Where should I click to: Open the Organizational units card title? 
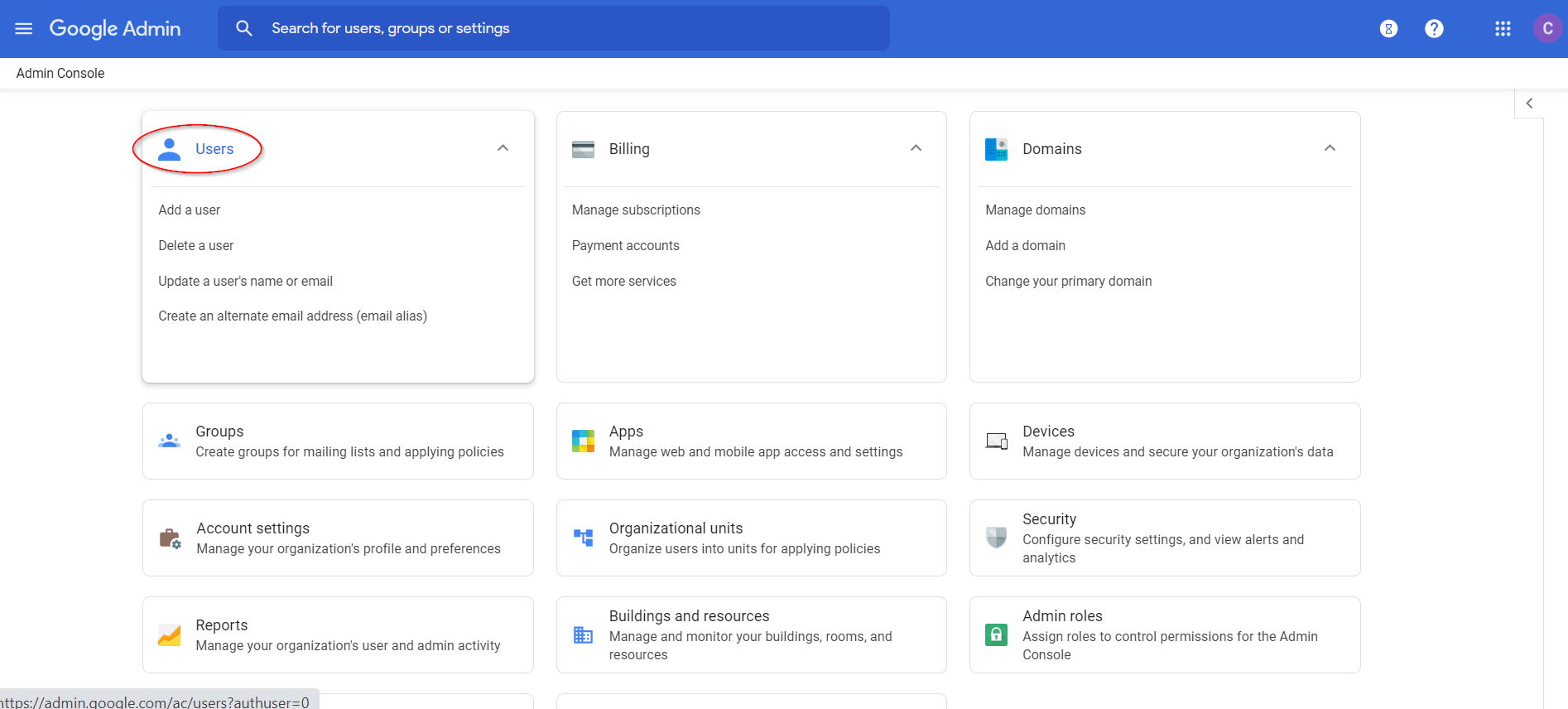[676, 528]
